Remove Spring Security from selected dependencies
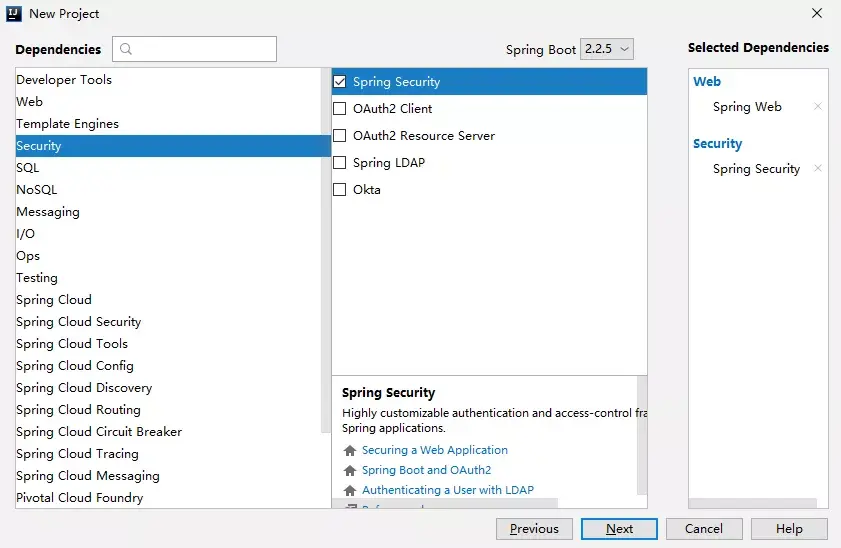The image size is (841, 548). tap(817, 168)
